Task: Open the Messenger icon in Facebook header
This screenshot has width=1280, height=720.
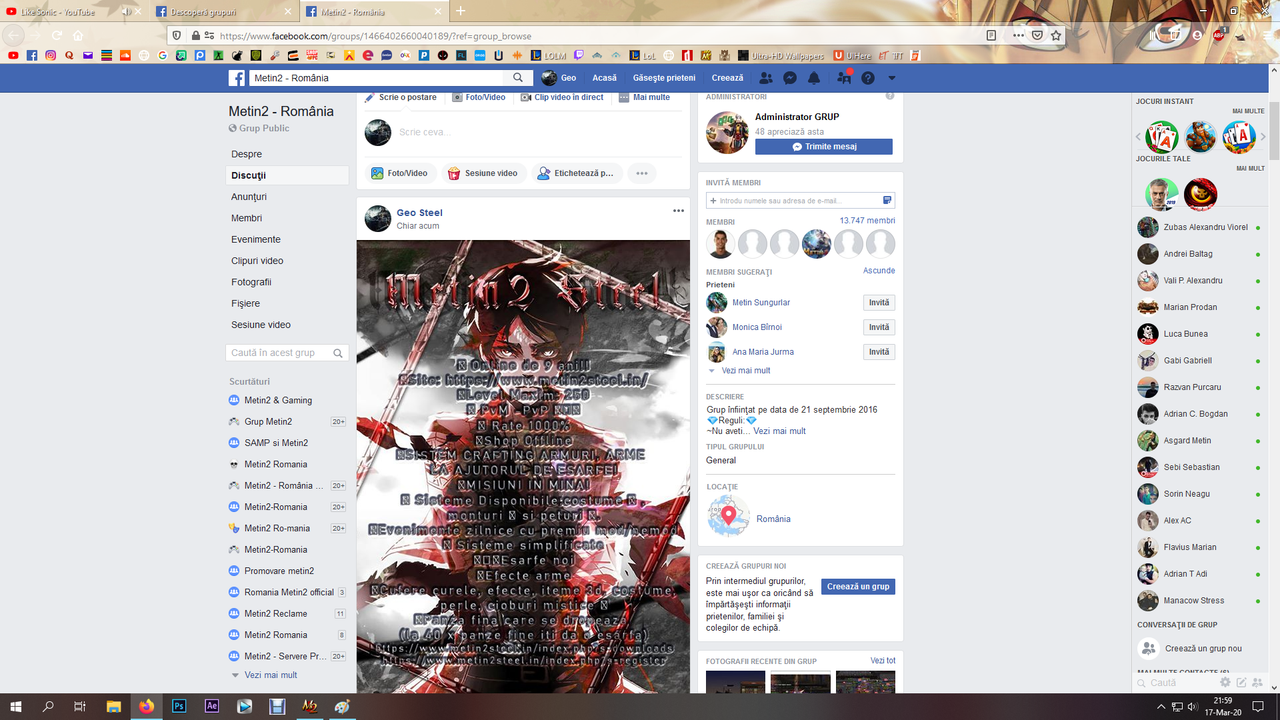Action: click(x=790, y=78)
